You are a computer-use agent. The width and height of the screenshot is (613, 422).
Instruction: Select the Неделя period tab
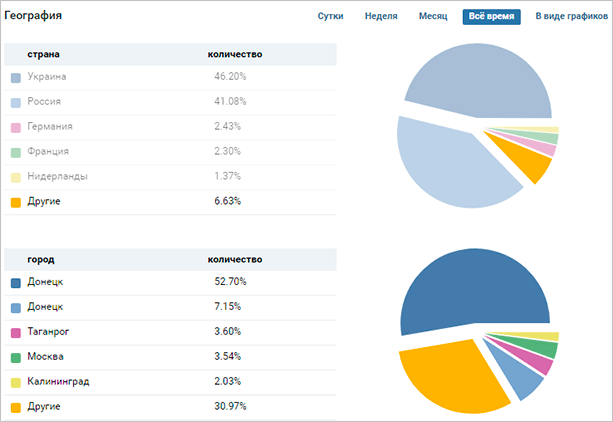click(380, 17)
